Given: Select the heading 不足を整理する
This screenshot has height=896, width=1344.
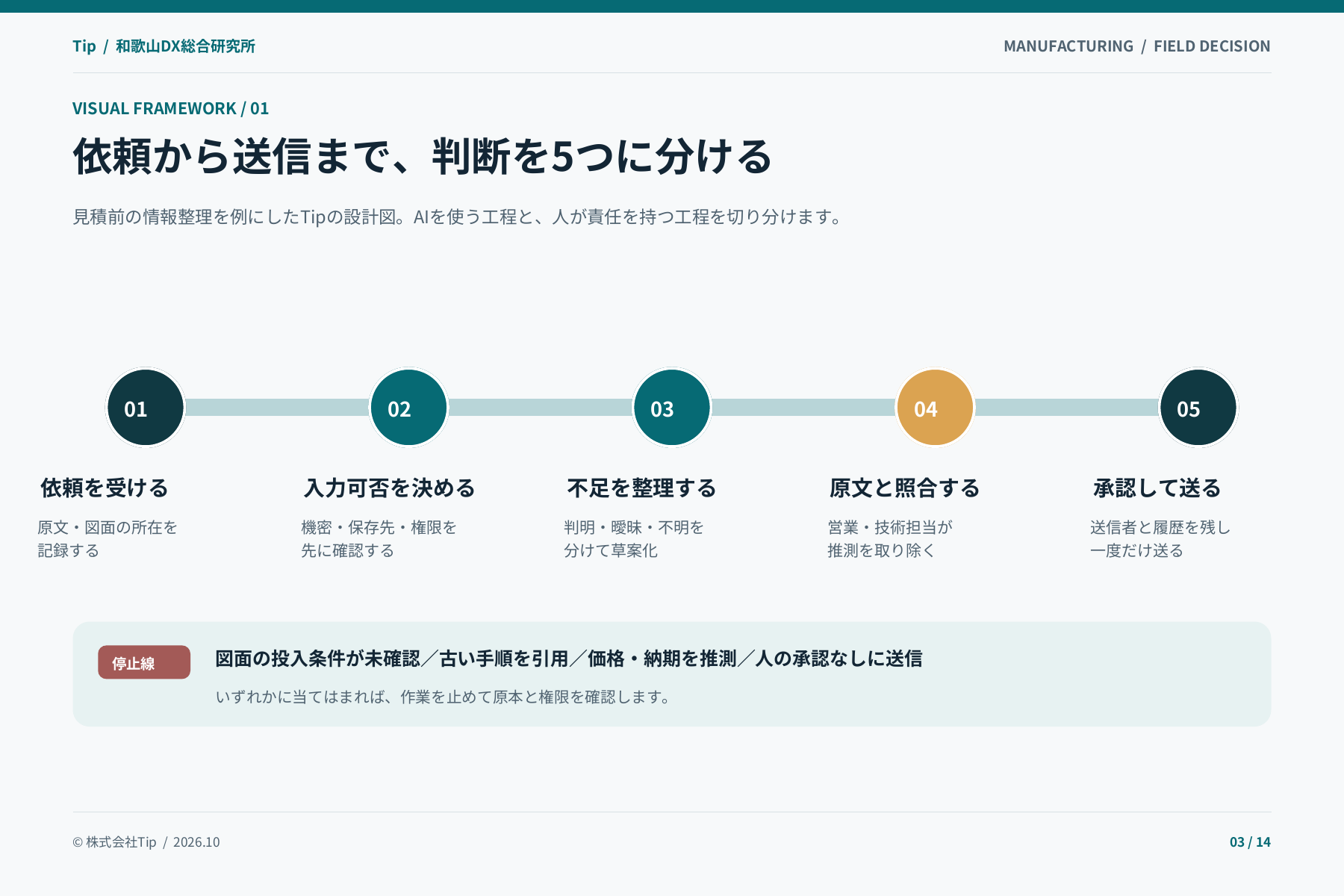Looking at the screenshot, I should [641, 488].
